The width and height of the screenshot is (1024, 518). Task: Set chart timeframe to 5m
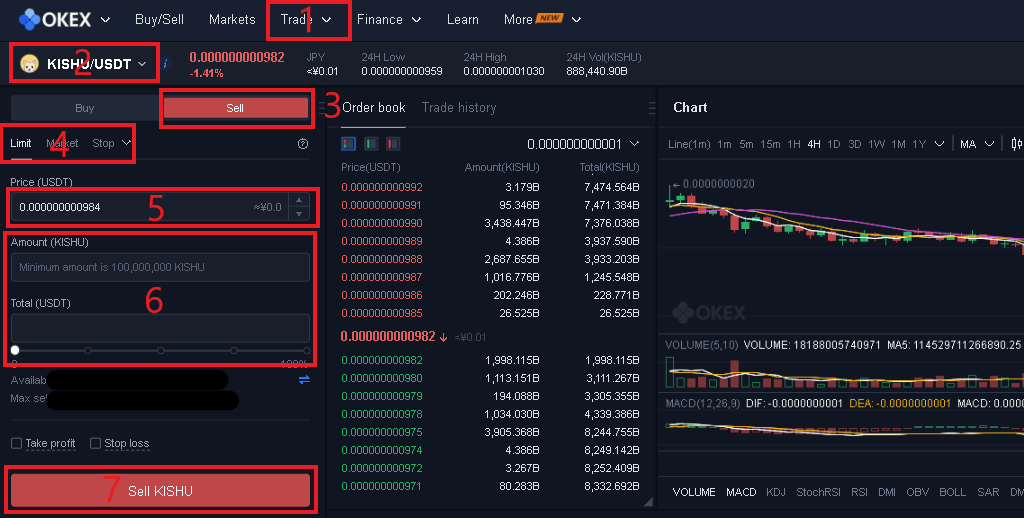coord(746,144)
